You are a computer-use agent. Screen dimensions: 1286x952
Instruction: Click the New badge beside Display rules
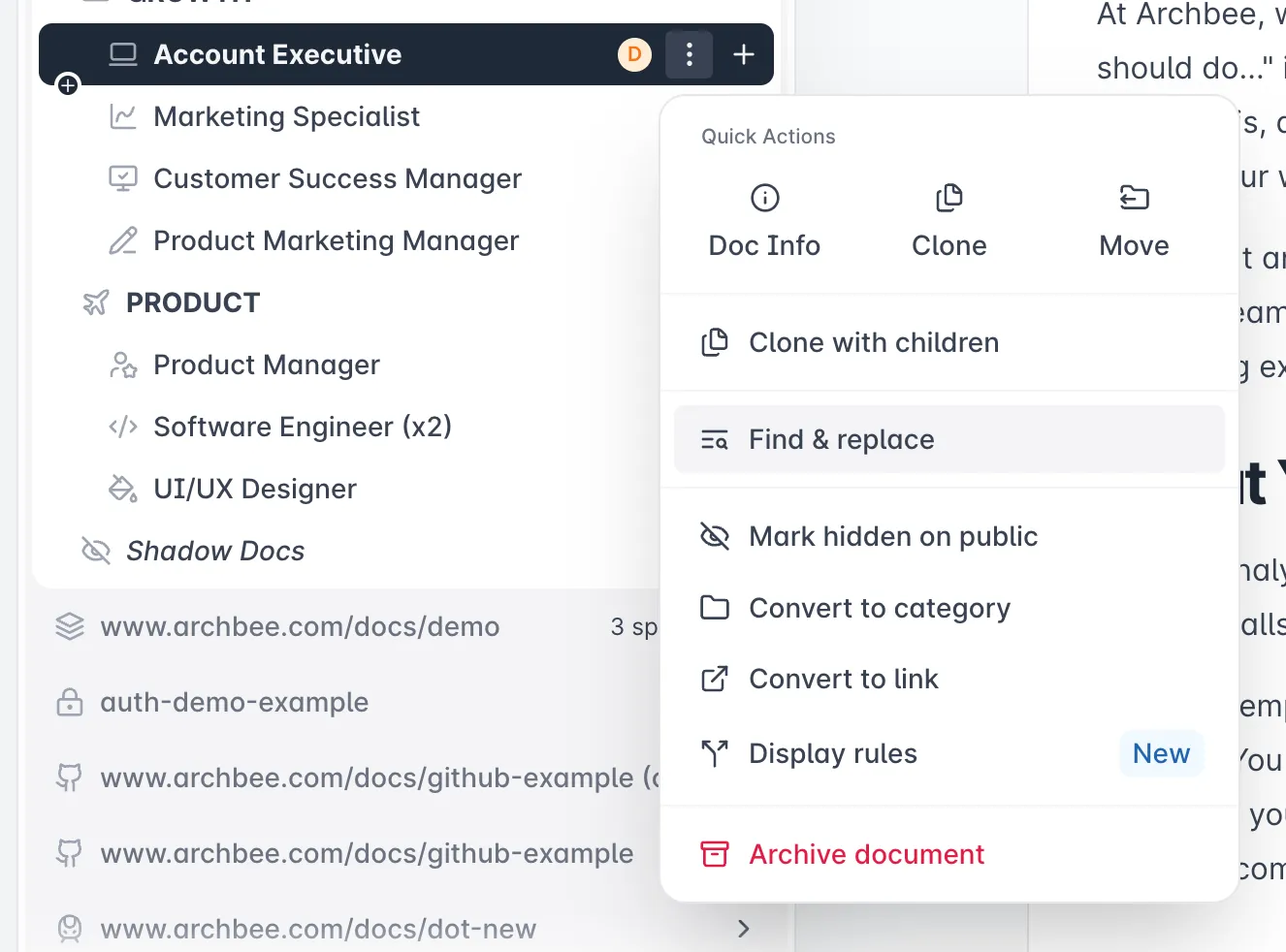tap(1161, 753)
